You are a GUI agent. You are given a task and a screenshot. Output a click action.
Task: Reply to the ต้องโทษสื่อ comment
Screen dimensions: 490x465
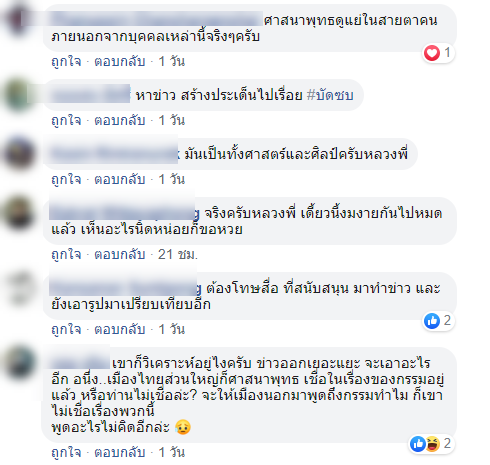click(120, 329)
